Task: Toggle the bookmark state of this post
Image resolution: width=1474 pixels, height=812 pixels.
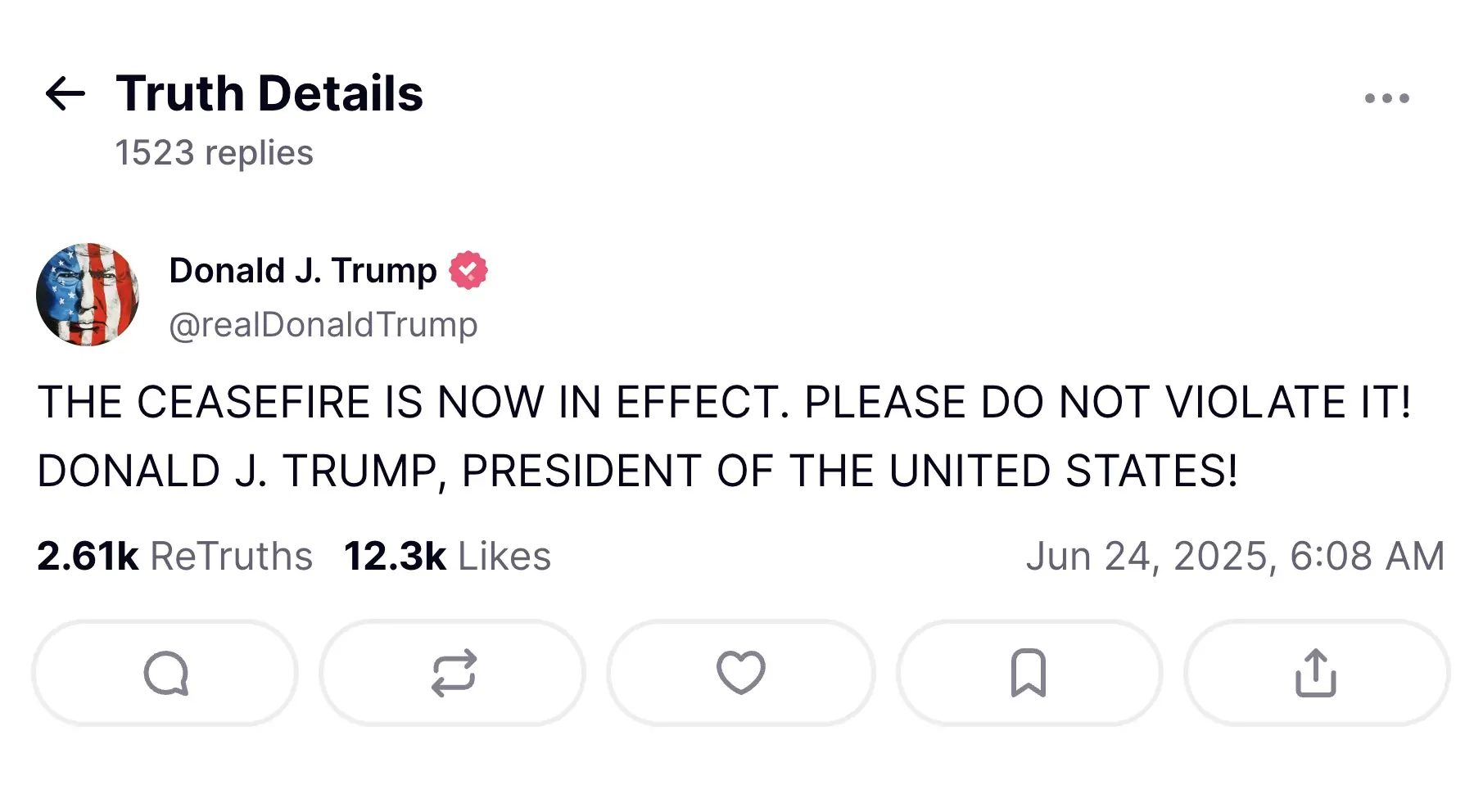Action: pos(1028,673)
